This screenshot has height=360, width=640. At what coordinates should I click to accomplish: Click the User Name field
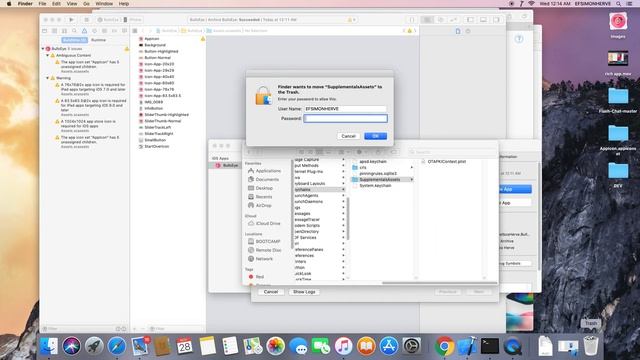pyautogui.click(x=345, y=109)
